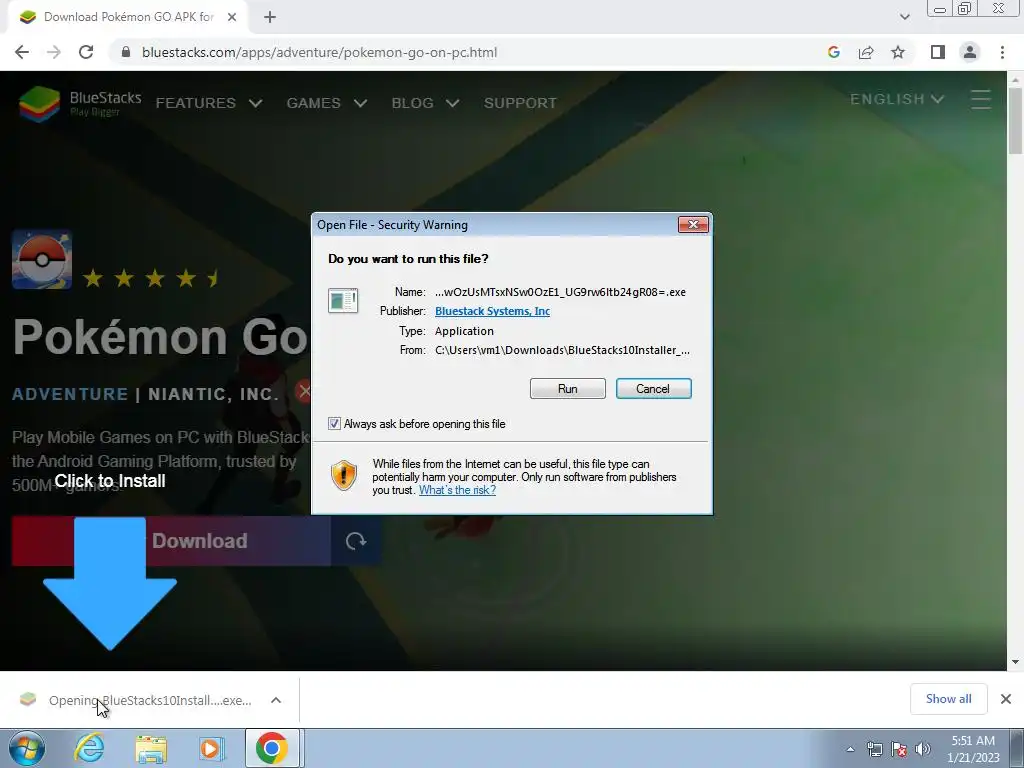Click the network tray icon
This screenshot has width=1024, height=768.
pos(874,749)
